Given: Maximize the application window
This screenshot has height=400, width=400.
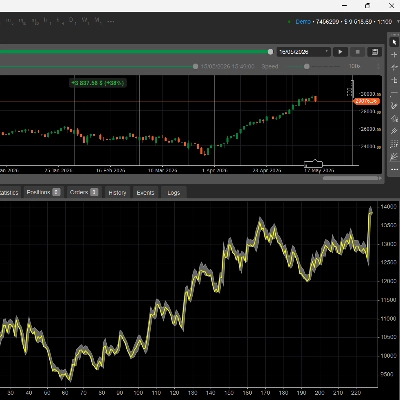Looking at the screenshot, I should tap(367, 6).
